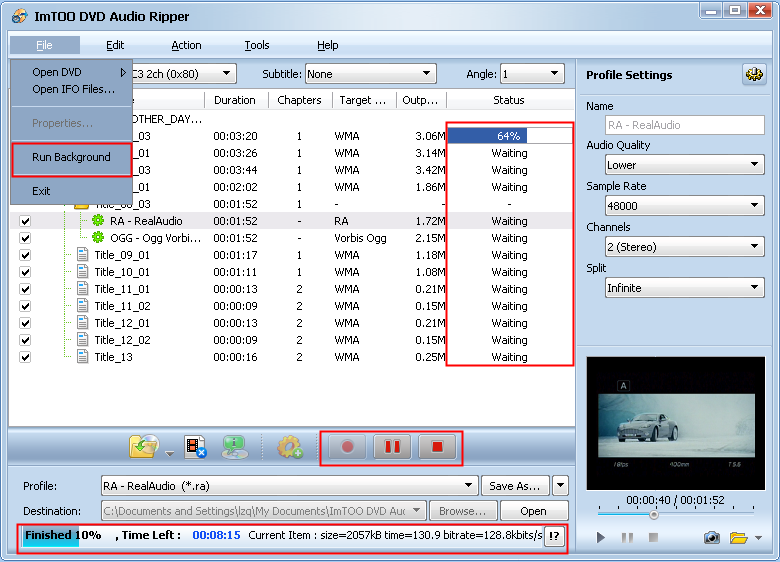
Task: Choose Run Background from File menu
Action: (x=72, y=159)
